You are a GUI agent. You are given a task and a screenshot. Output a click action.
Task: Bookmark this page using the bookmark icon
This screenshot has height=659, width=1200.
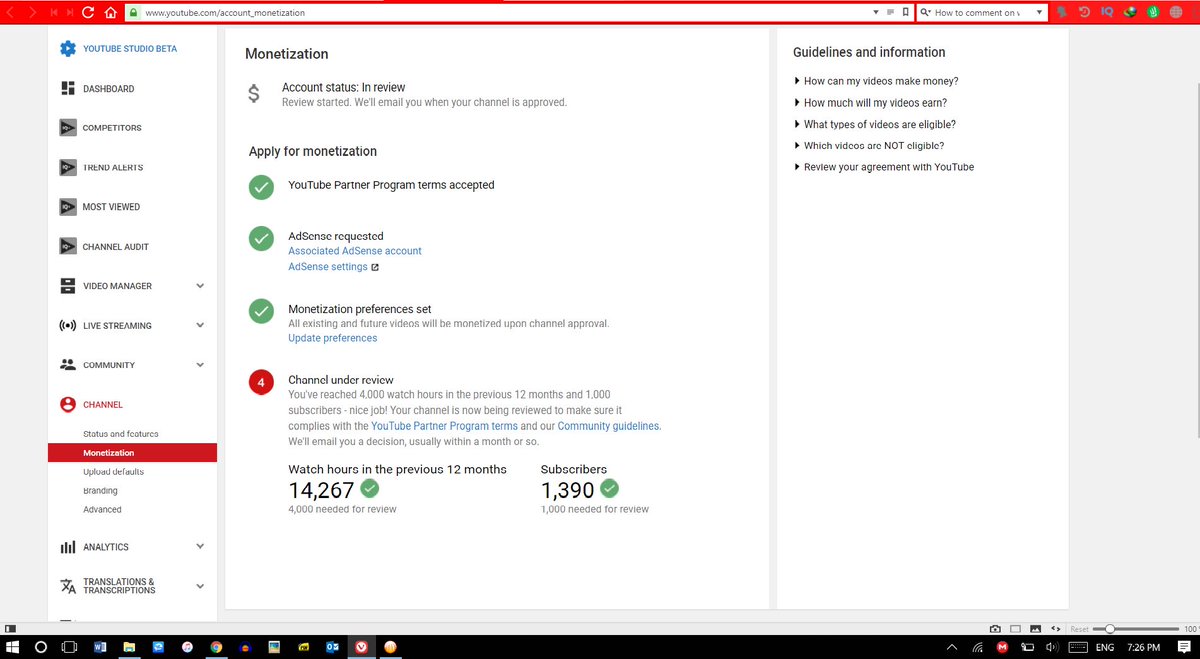(905, 13)
